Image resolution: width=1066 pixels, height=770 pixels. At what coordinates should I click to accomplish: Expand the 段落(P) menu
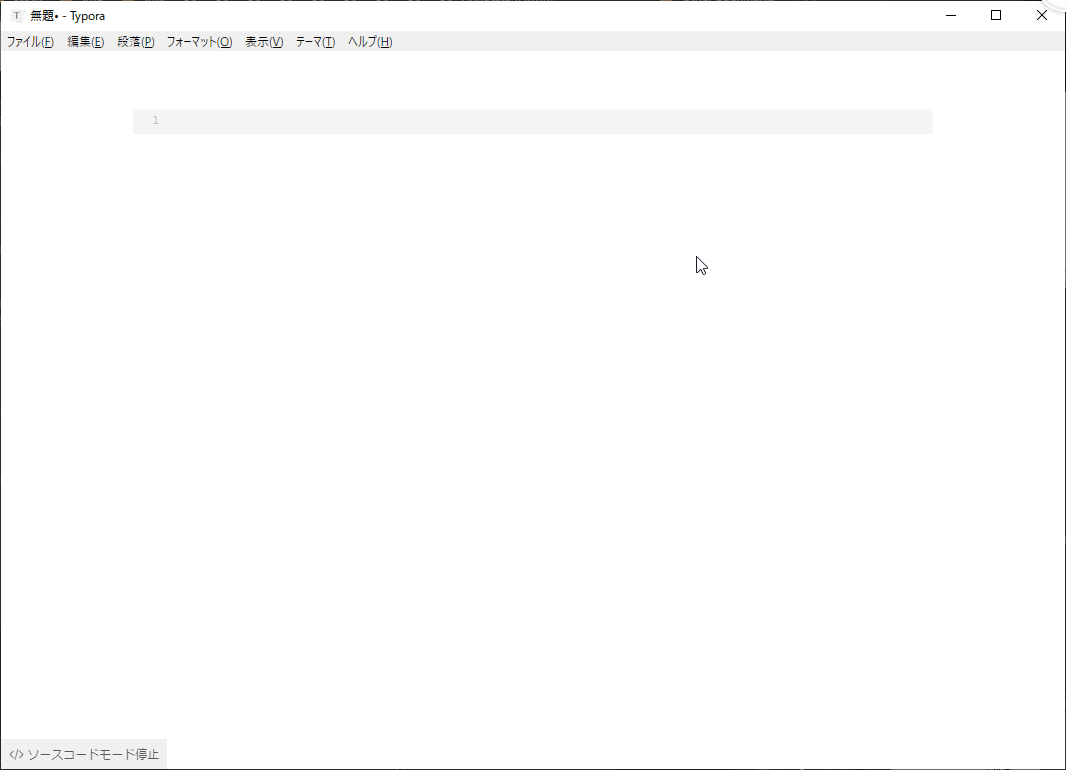pos(136,42)
